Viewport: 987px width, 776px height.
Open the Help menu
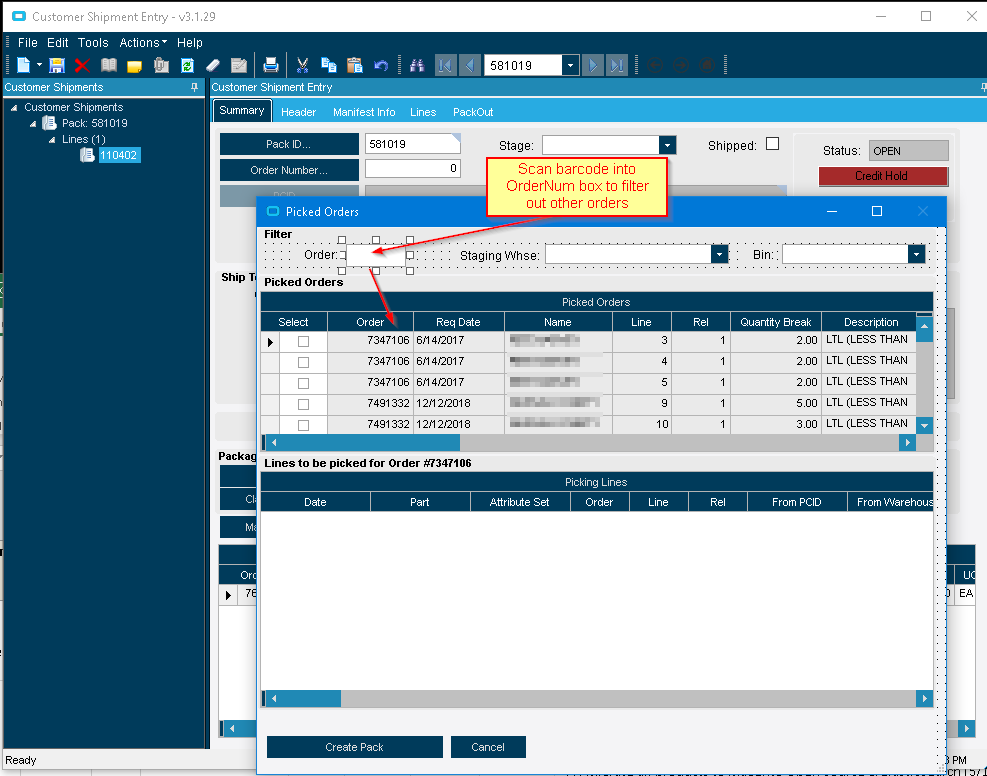[x=189, y=43]
